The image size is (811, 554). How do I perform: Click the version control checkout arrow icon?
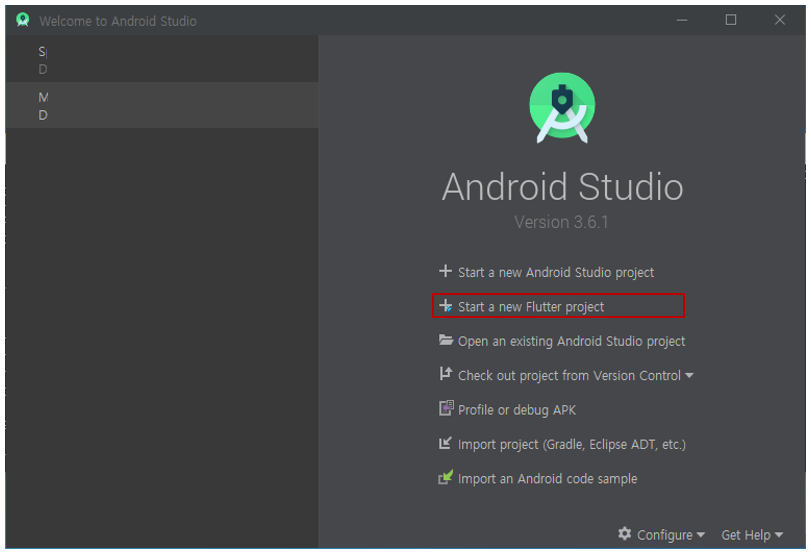(445, 374)
